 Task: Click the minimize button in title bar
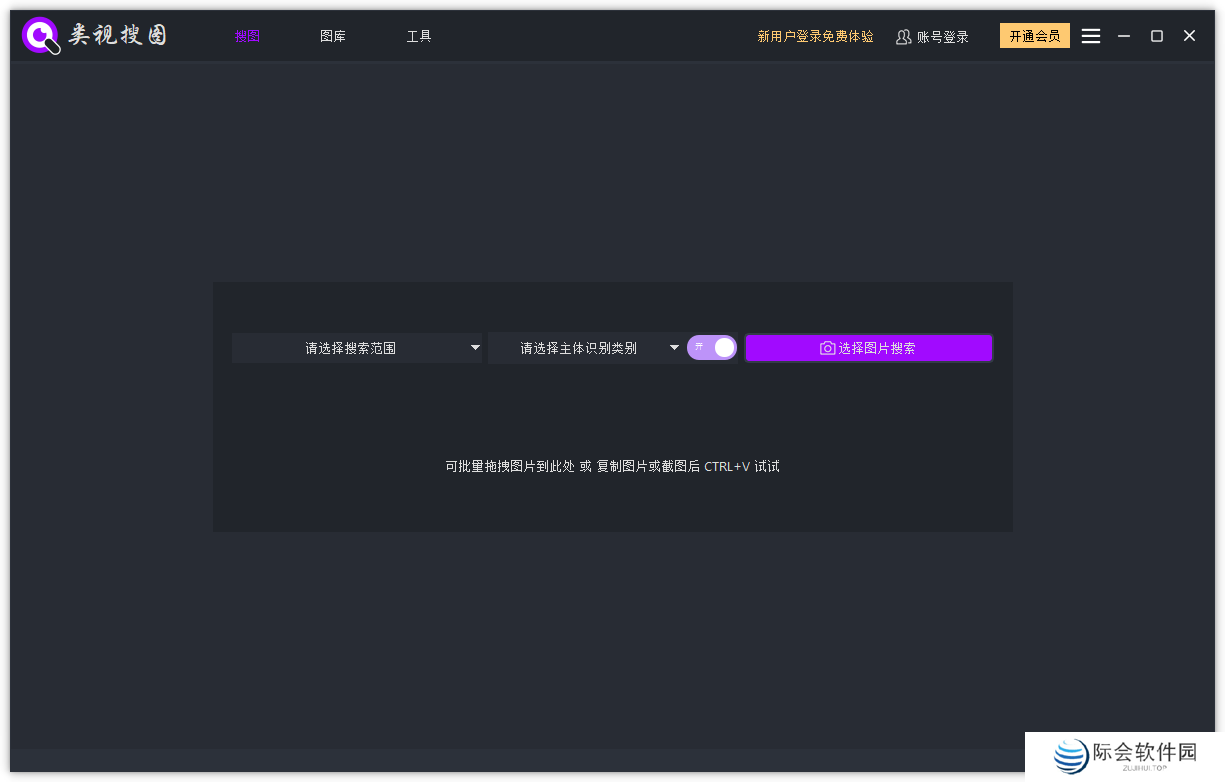point(1123,35)
